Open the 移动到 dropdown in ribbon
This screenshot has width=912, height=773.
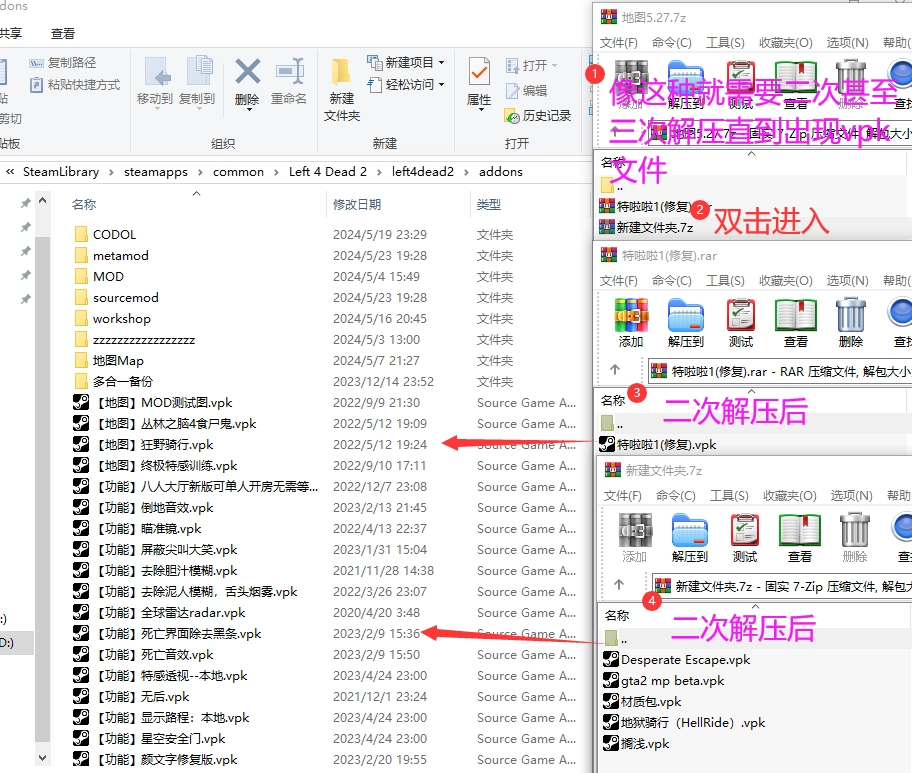(x=155, y=80)
